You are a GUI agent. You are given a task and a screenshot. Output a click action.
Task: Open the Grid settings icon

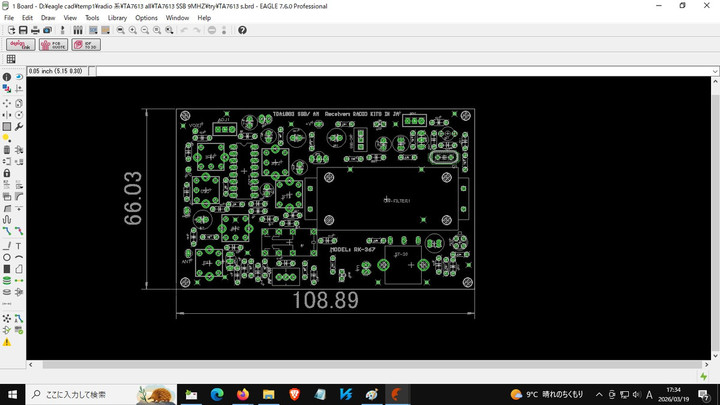[x=11, y=59]
